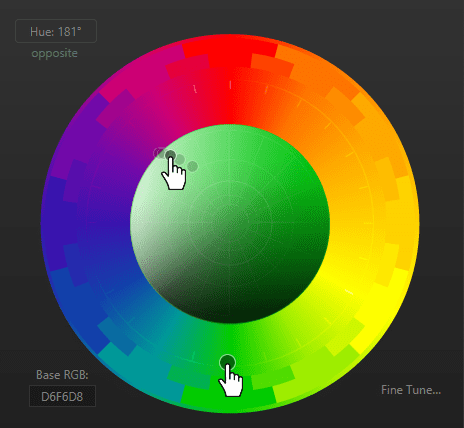Click the 'opposite' hue link
The height and width of the screenshot is (428, 464).
(x=54, y=53)
